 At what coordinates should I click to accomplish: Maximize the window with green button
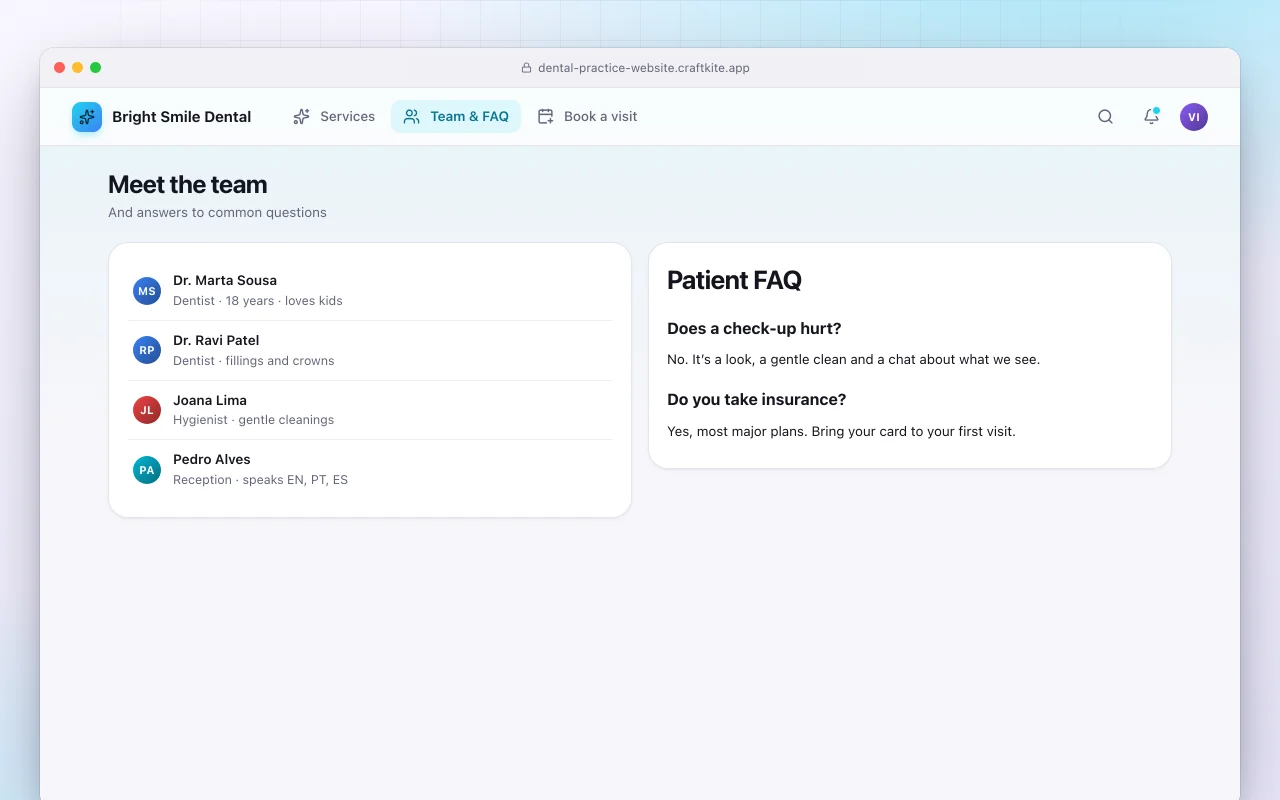pyautogui.click(x=96, y=68)
